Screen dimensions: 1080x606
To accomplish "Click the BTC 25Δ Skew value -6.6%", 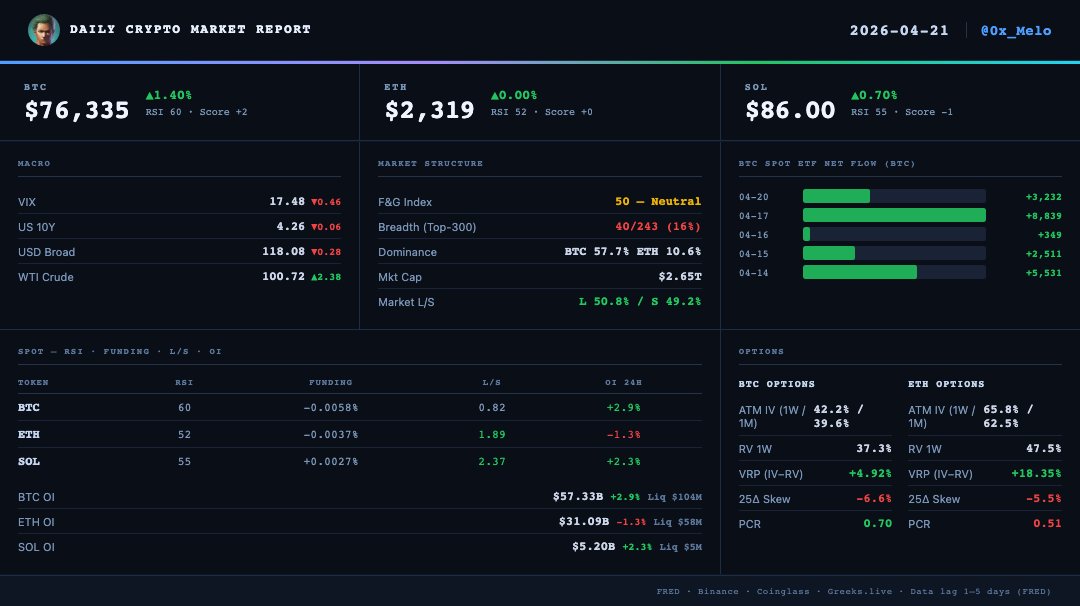I will (873, 499).
